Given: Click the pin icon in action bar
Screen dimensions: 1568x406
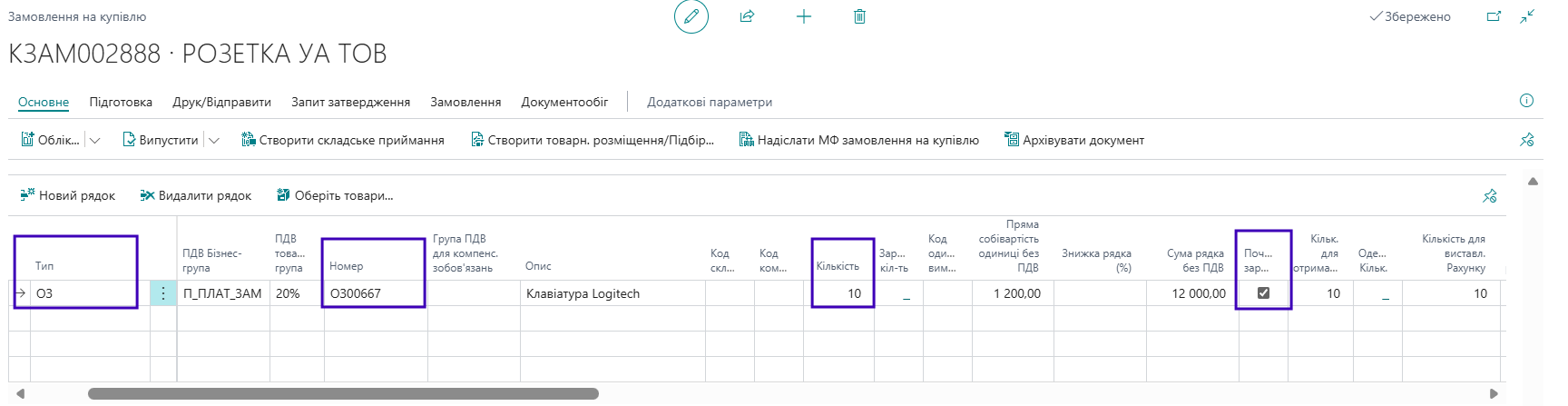Looking at the screenshot, I should pos(1526,140).
